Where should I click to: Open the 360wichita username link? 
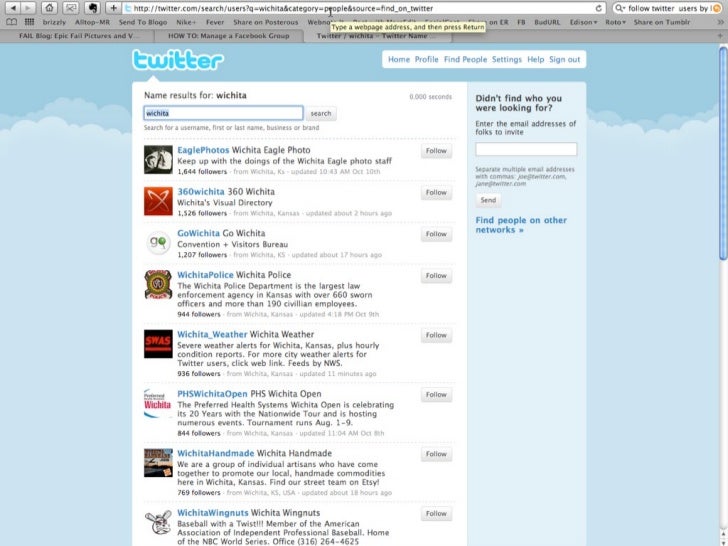pyautogui.click(x=201, y=192)
